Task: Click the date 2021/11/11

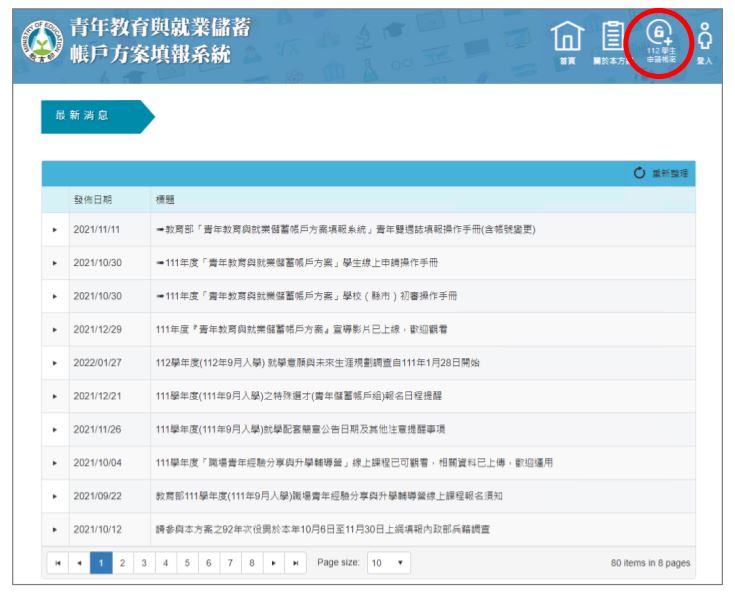Action: pos(97,230)
